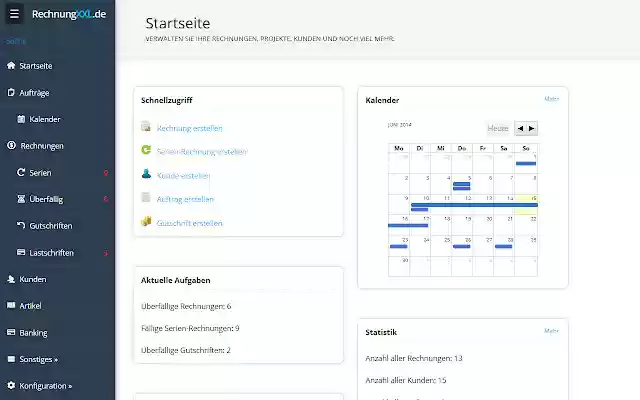Expand the Sonstiges » submenu

pos(39,360)
